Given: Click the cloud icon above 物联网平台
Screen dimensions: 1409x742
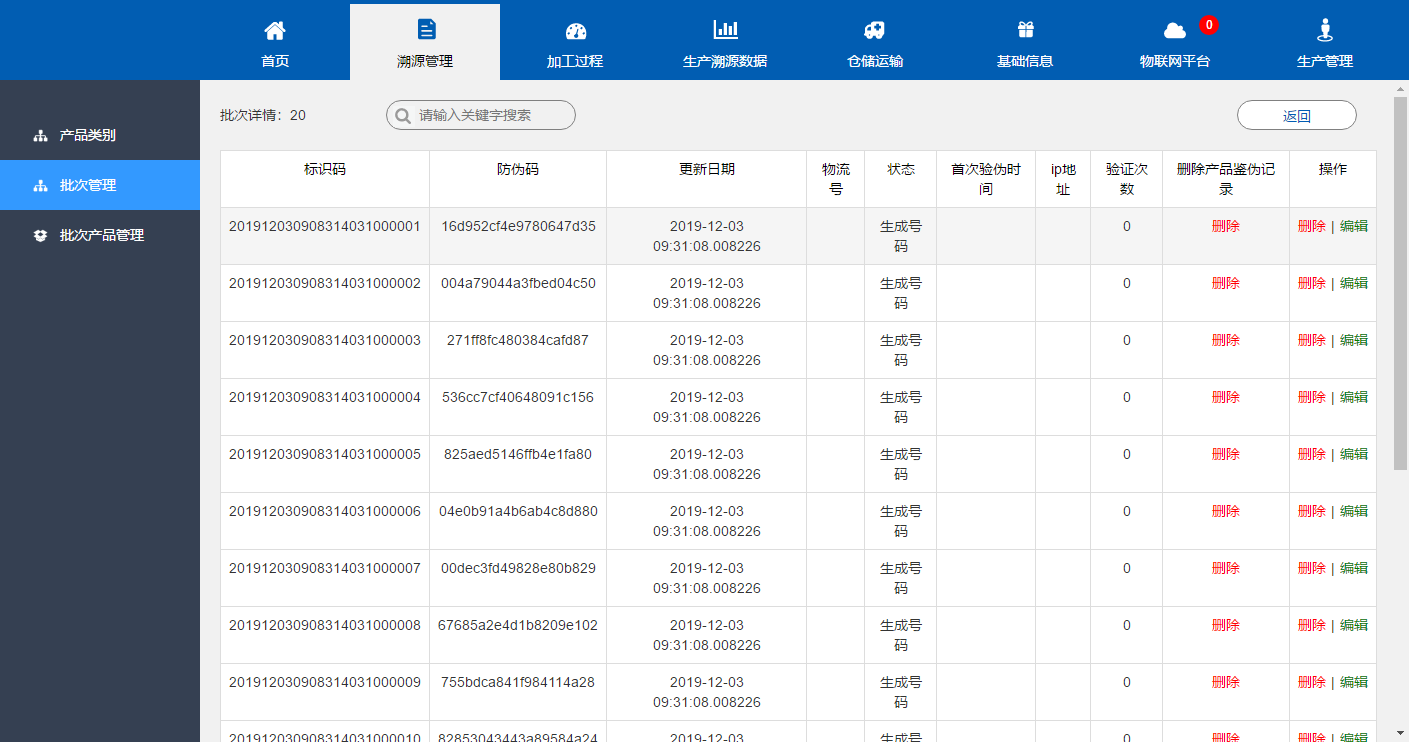Looking at the screenshot, I should point(1174,31).
